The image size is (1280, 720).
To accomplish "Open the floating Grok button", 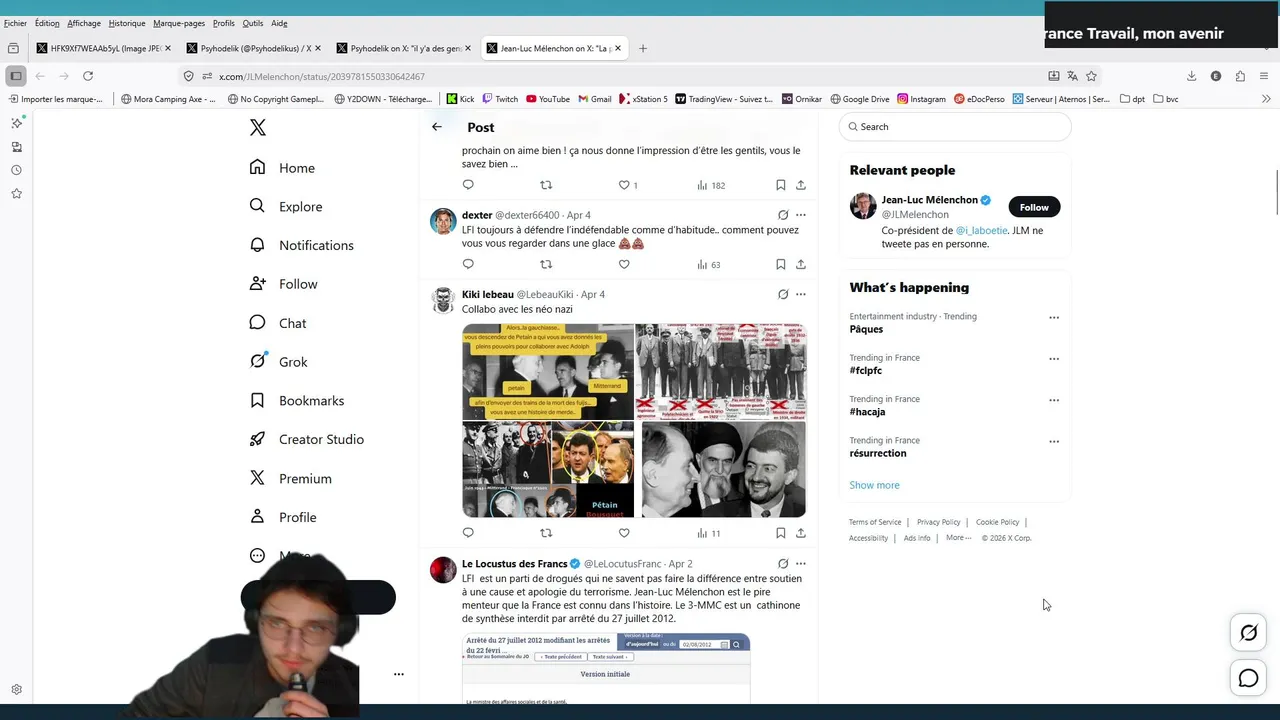I will (1248, 632).
